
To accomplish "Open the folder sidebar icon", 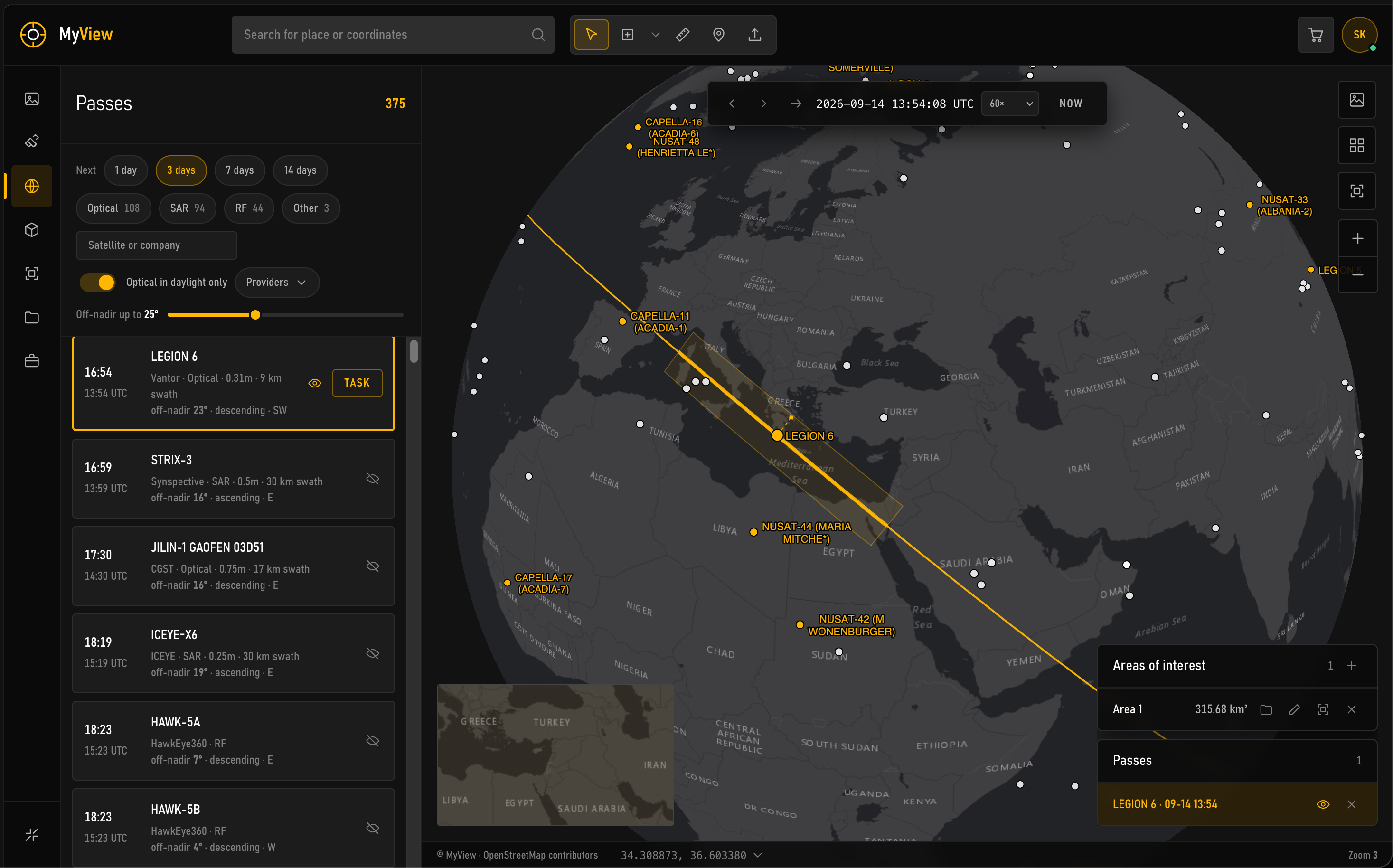I will (x=31, y=318).
